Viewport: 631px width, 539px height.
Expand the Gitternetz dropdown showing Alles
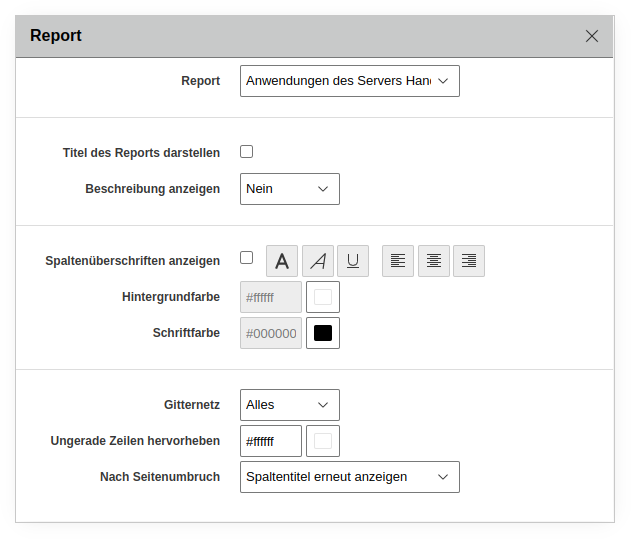(x=290, y=405)
